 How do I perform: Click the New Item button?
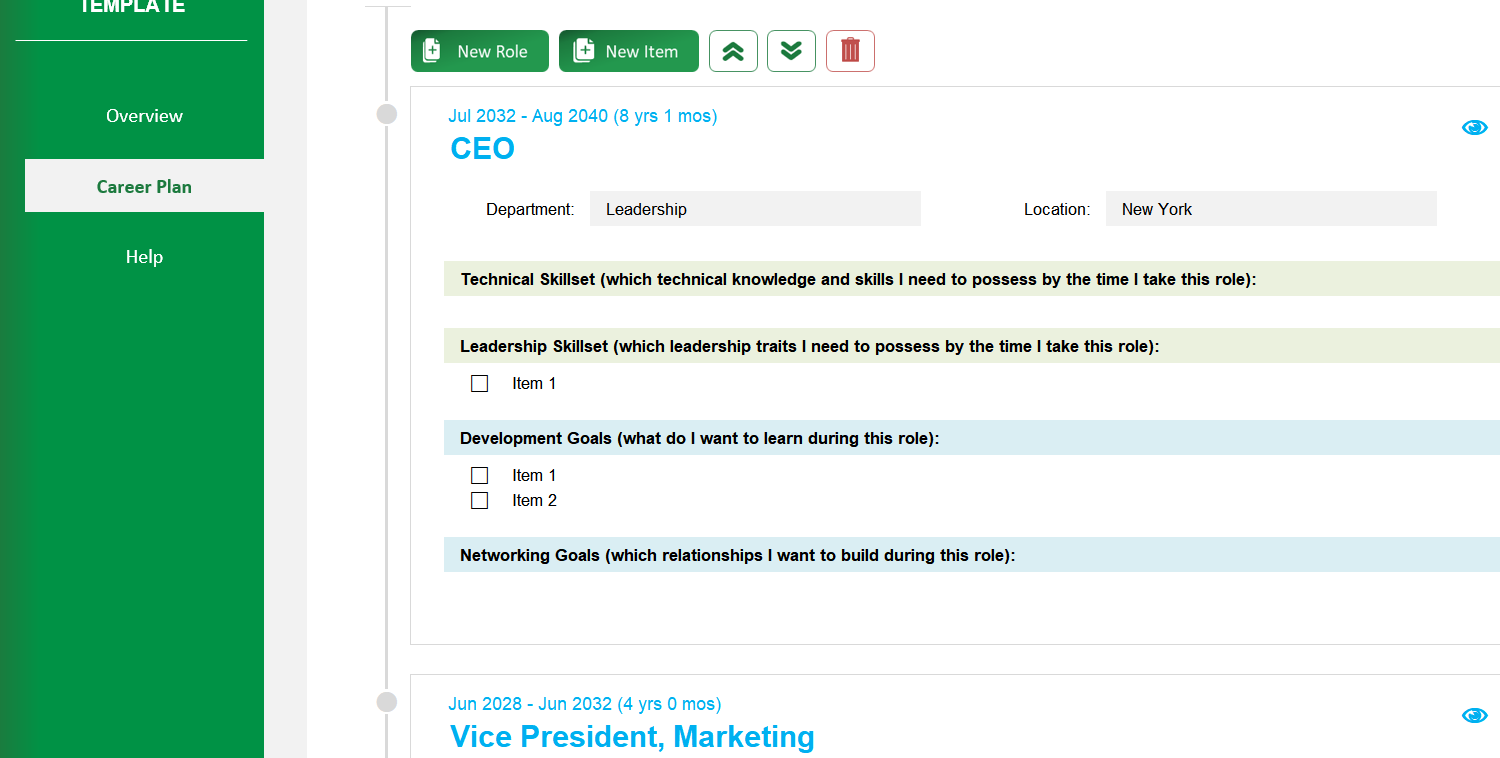[x=627, y=51]
